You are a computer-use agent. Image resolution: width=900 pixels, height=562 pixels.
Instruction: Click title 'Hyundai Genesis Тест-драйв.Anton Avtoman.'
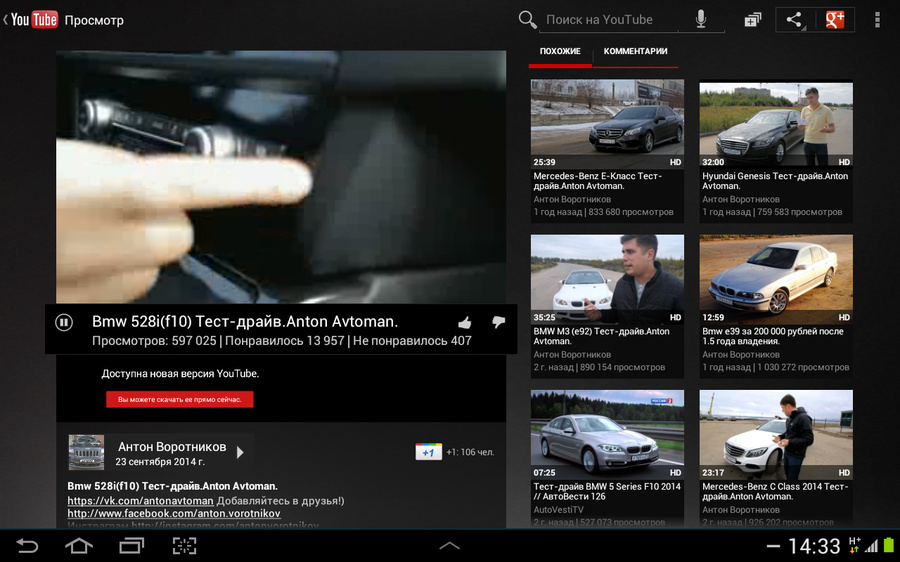point(775,181)
